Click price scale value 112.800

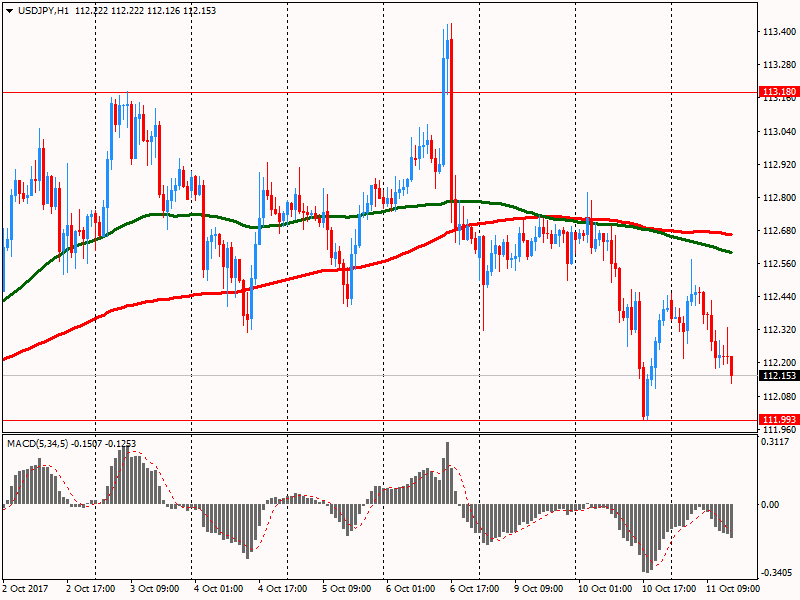click(779, 198)
